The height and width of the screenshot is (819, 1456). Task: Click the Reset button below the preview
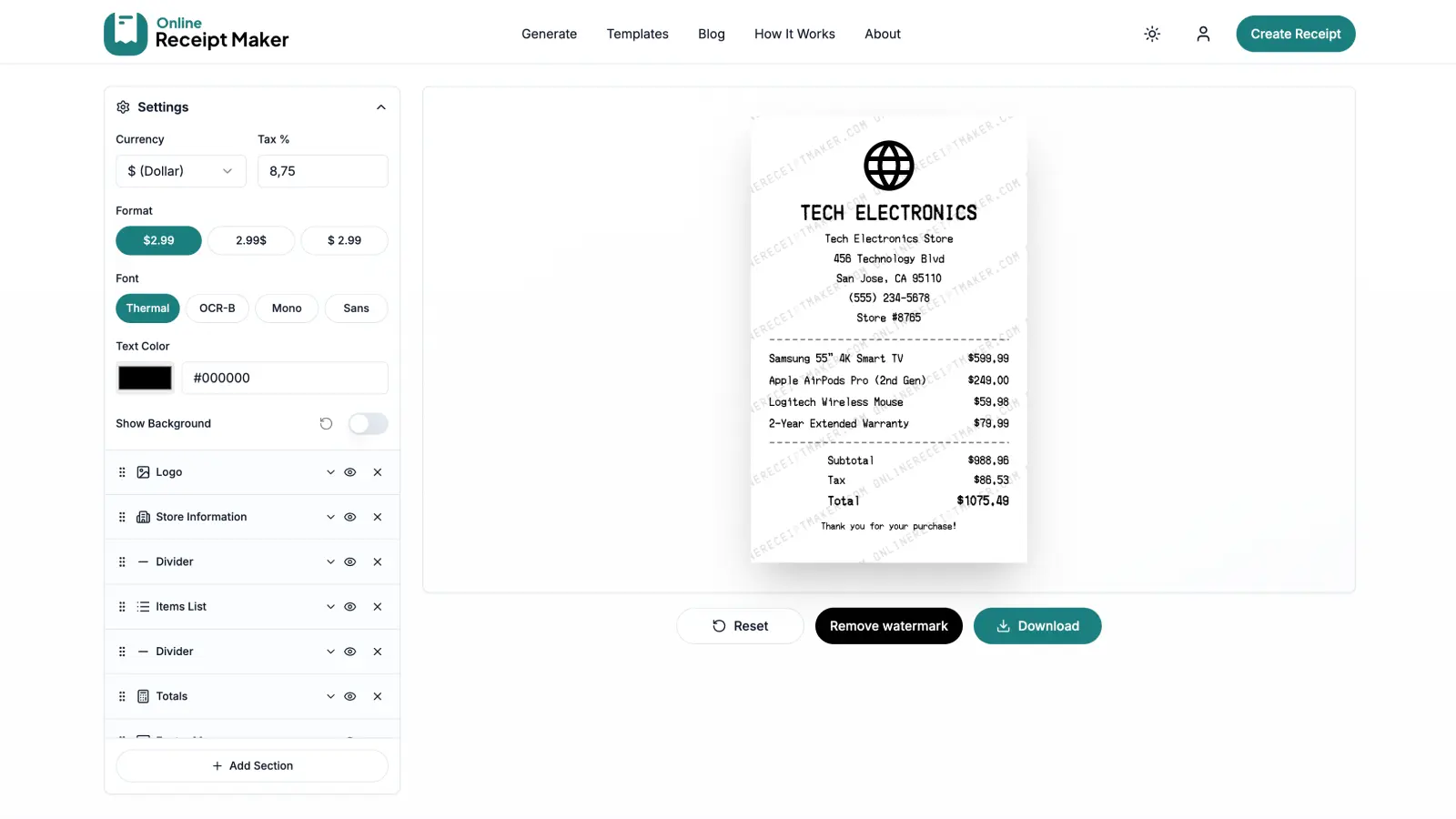740,626
